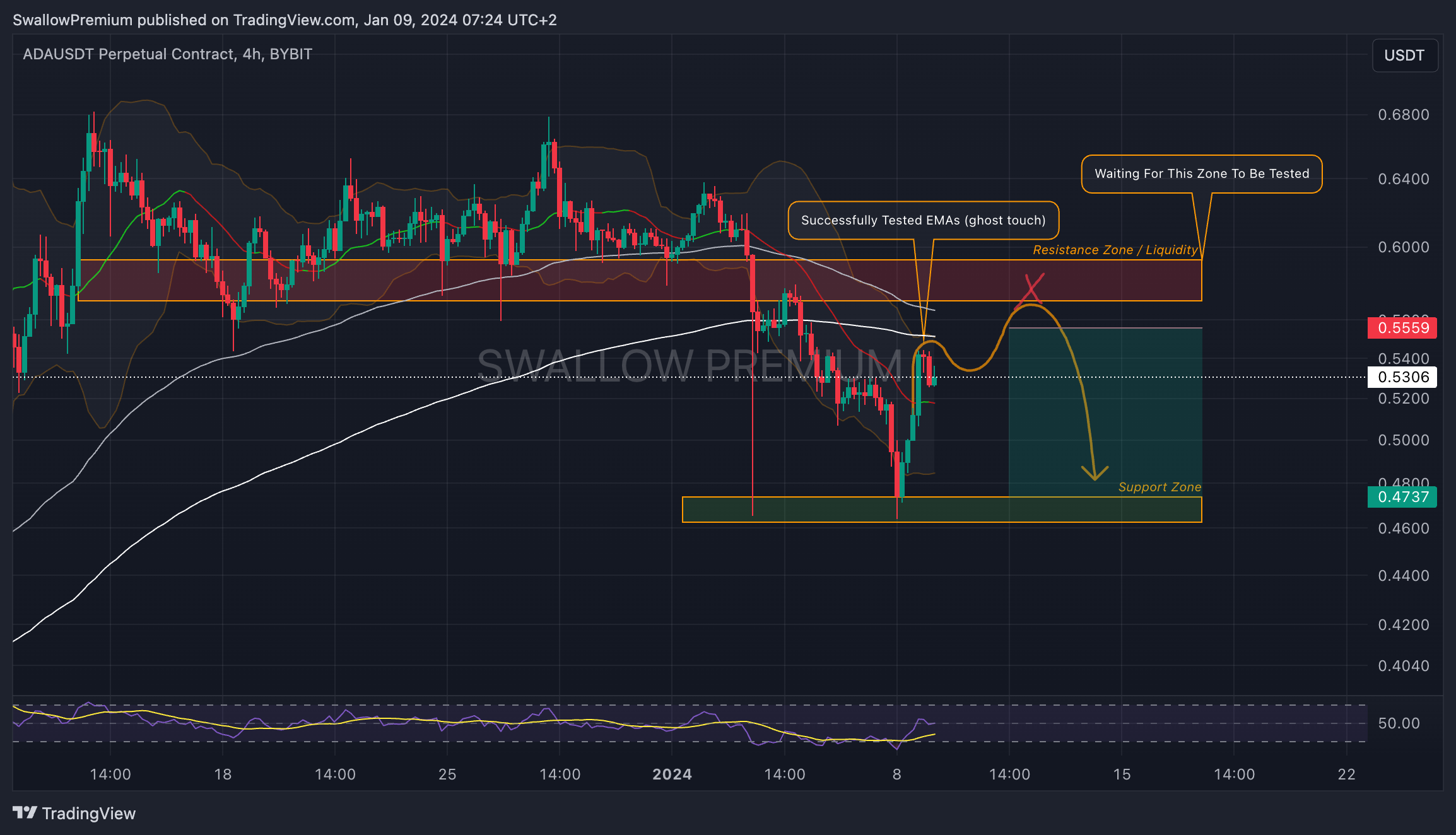
Task: Click the red 0.5559 price label
Action: pos(1402,328)
